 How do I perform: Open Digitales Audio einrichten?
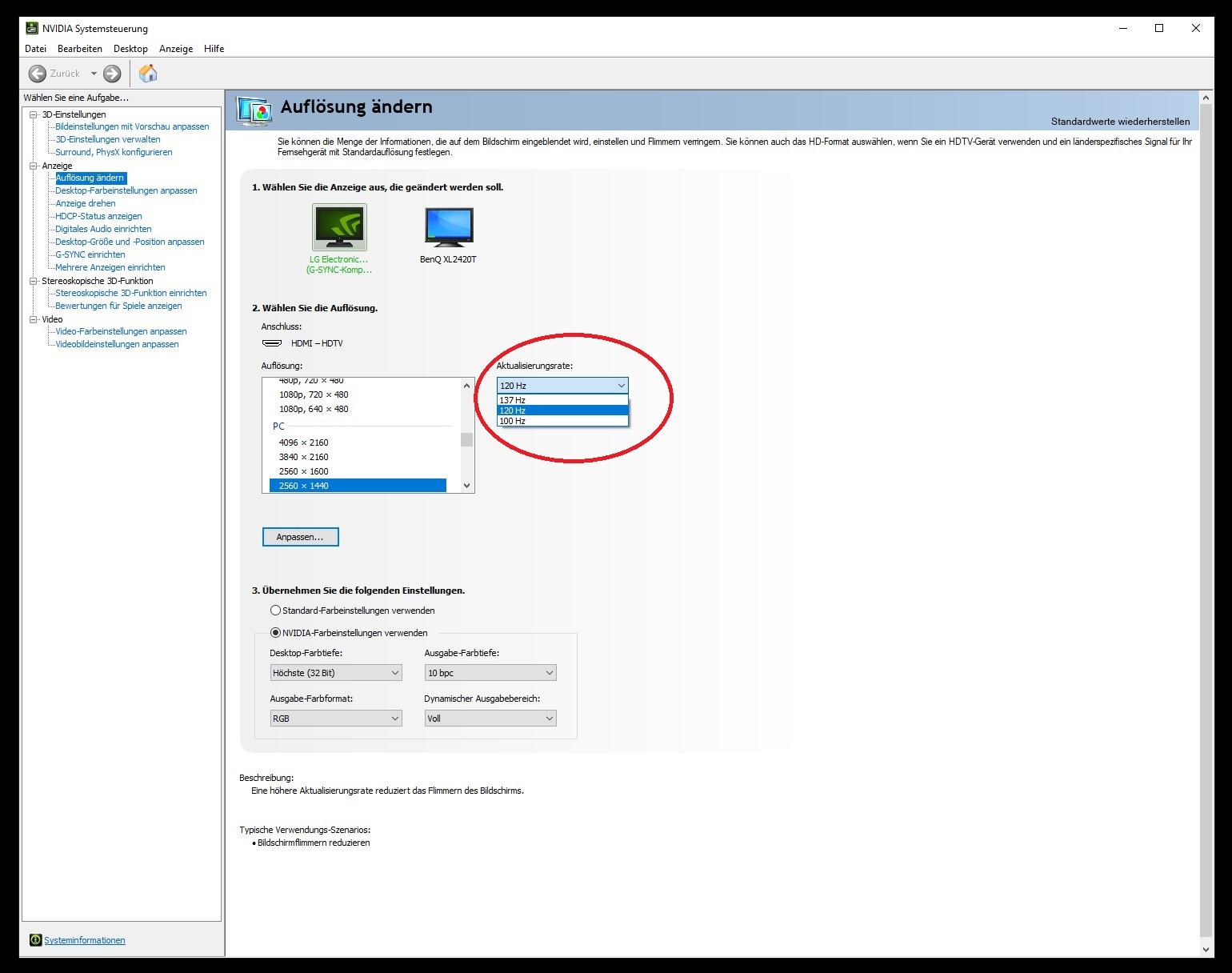pos(103,229)
